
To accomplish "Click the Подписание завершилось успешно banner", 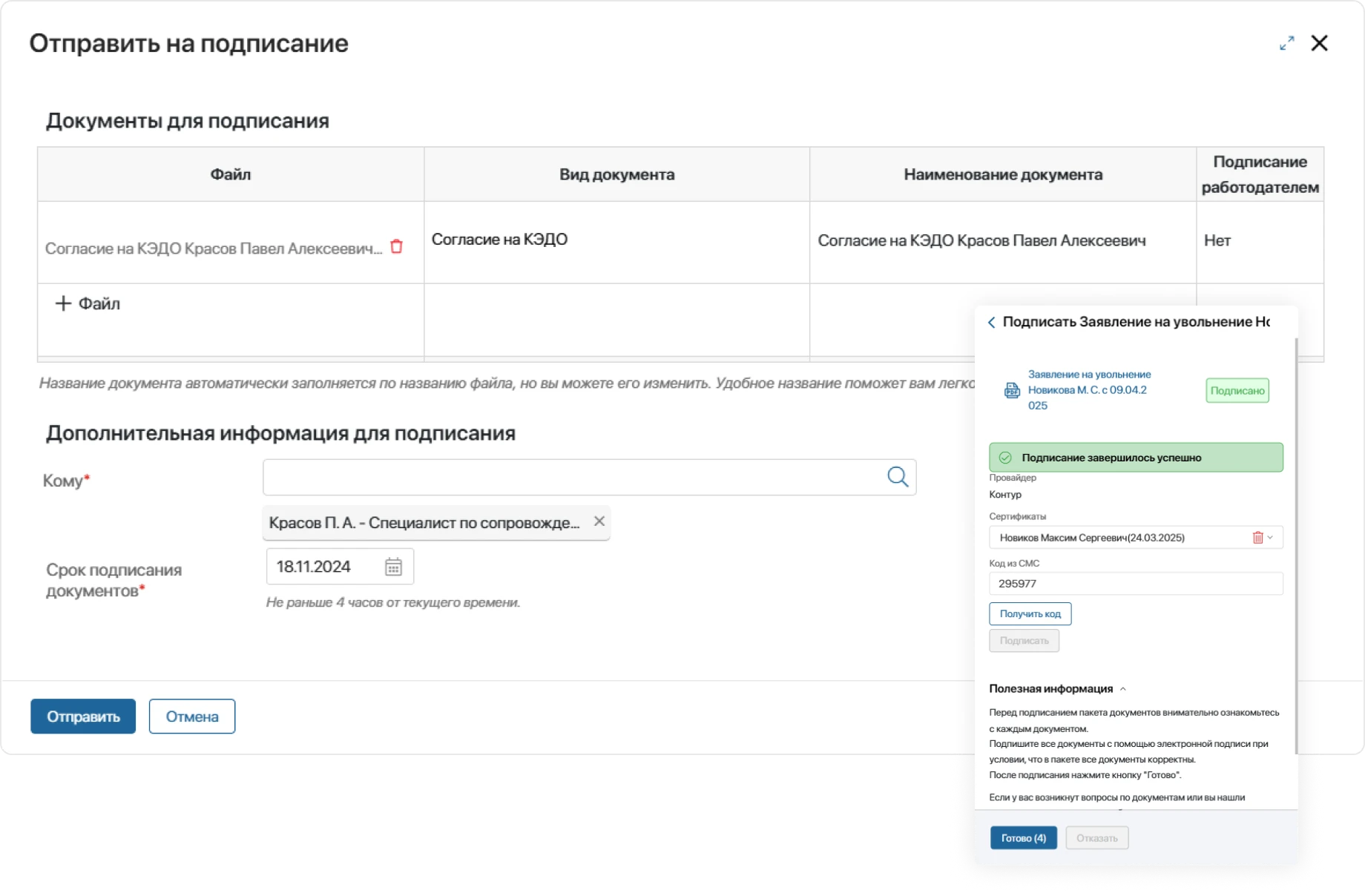I will pyautogui.click(x=1135, y=458).
